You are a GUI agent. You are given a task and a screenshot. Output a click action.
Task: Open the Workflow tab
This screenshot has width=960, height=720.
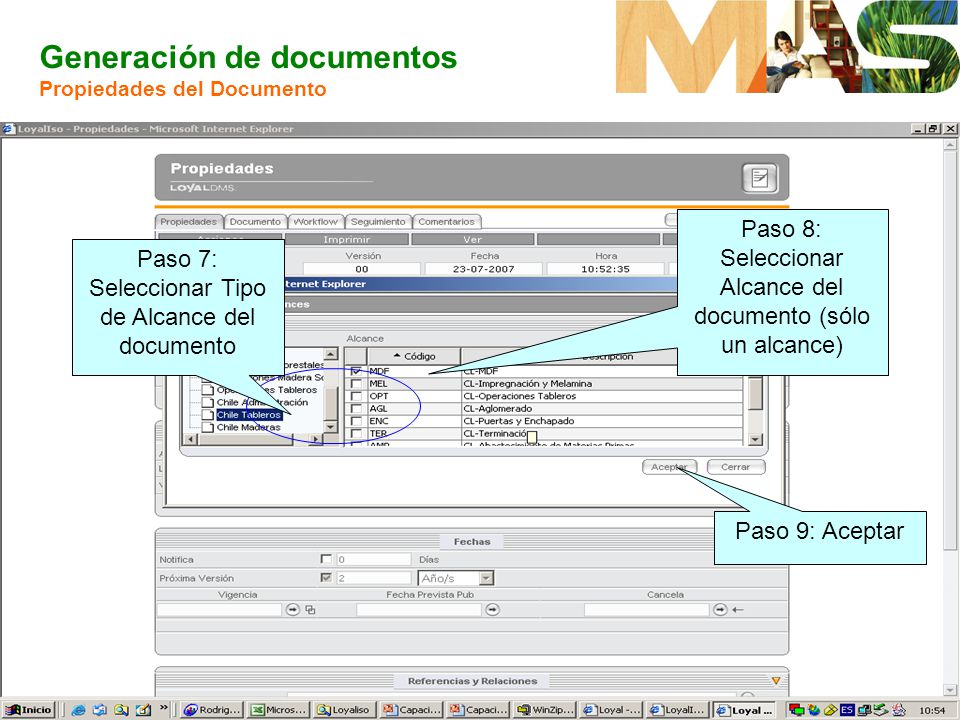click(315, 222)
